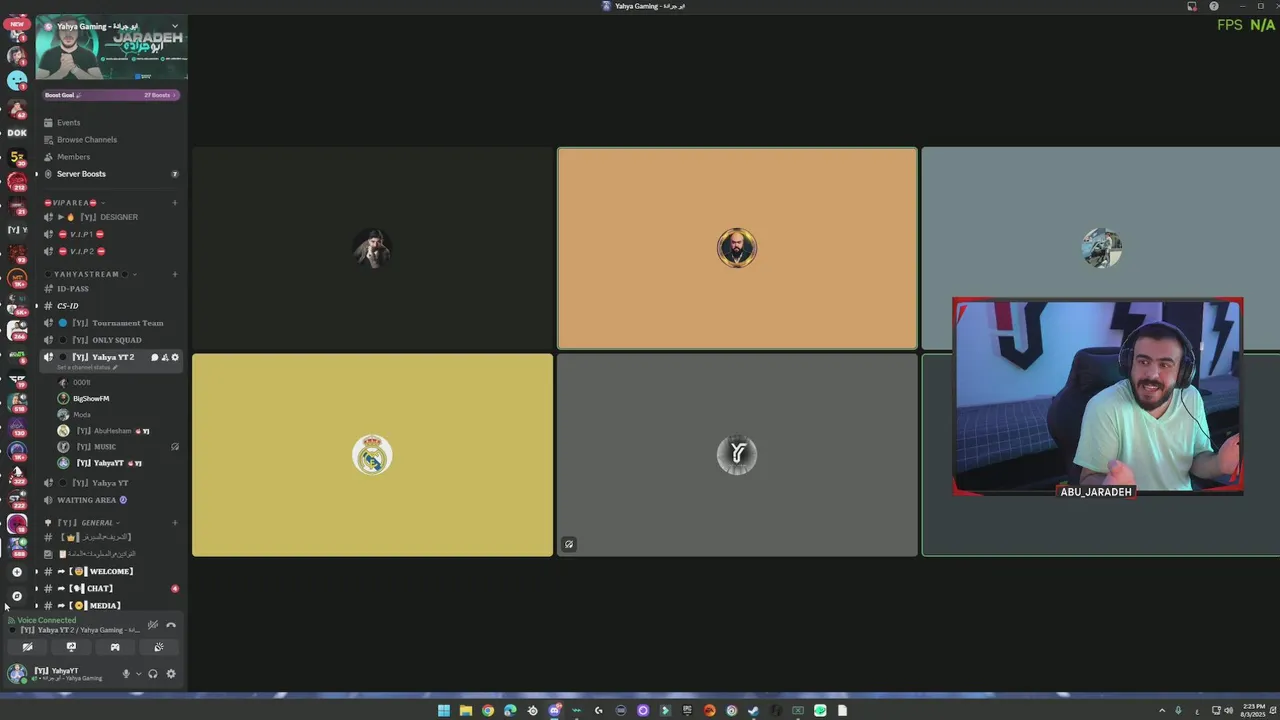Open Discord inbox icon in title bar
This screenshot has width=1280, height=720.
(x=1192, y=6)
